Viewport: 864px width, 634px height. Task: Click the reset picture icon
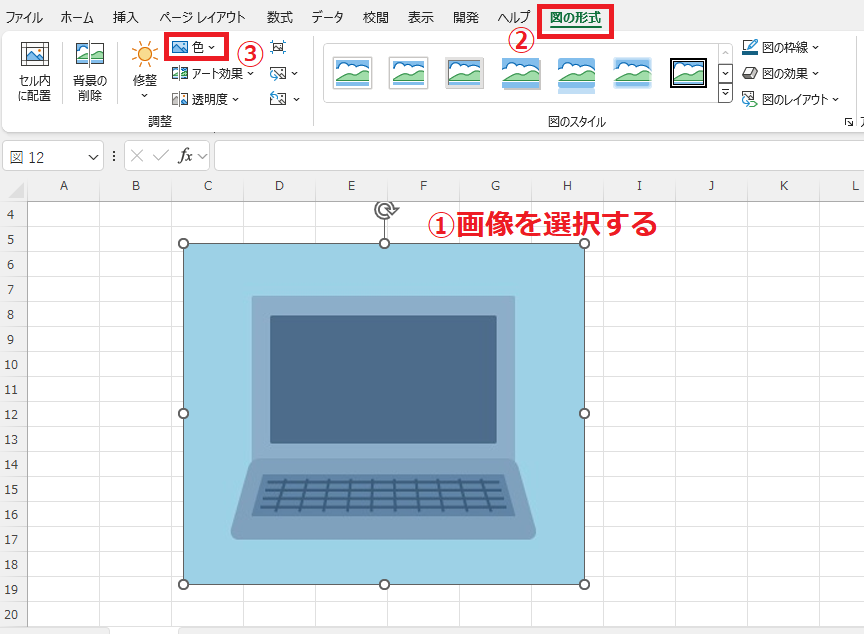click(278, 97)
